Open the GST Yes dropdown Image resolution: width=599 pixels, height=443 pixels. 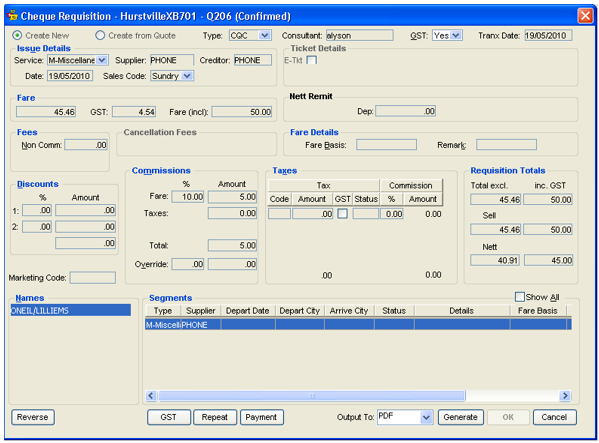(455, 36)
